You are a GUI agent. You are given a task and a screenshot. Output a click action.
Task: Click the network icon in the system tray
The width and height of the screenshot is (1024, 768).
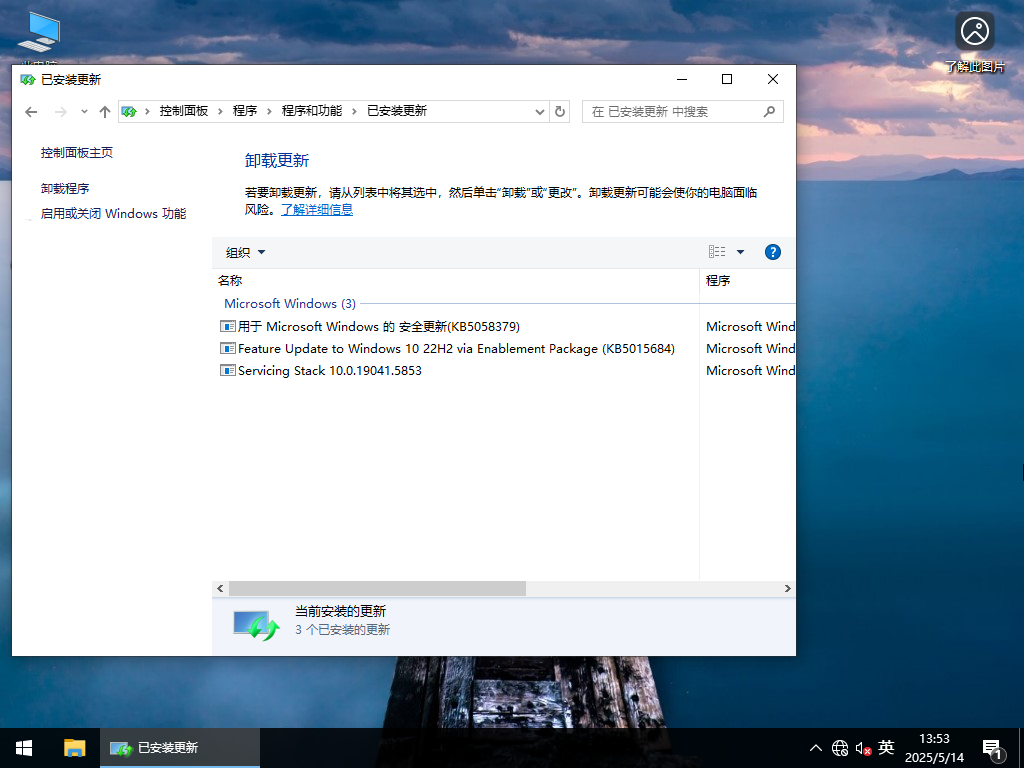(839, 747)
